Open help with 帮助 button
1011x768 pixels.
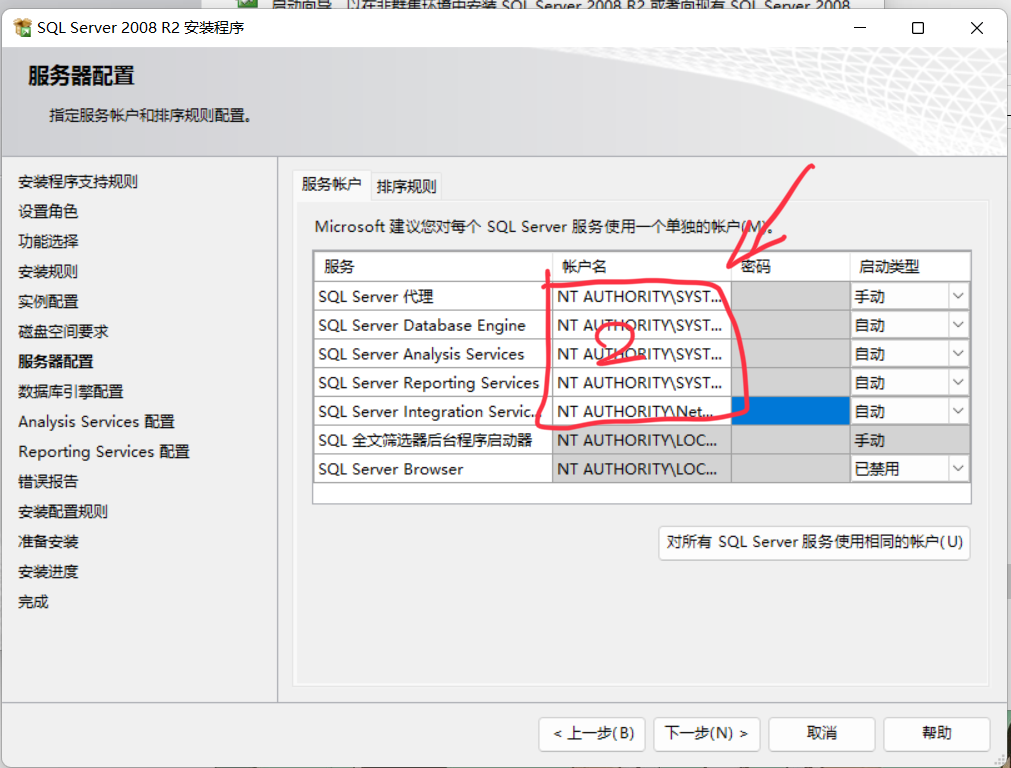(936, 734)
